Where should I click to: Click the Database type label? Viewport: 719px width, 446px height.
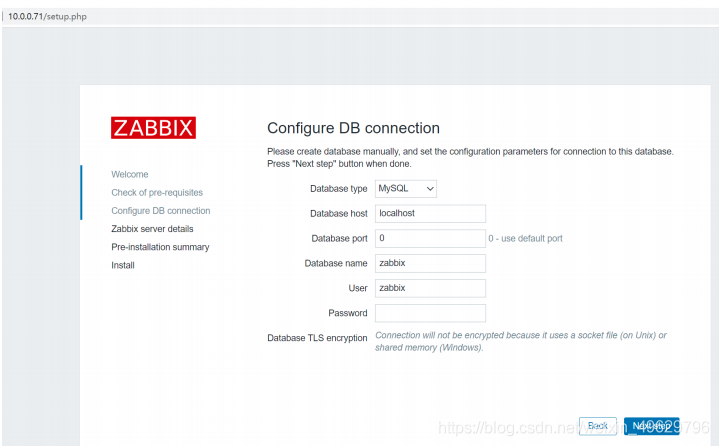coord(338,188)
